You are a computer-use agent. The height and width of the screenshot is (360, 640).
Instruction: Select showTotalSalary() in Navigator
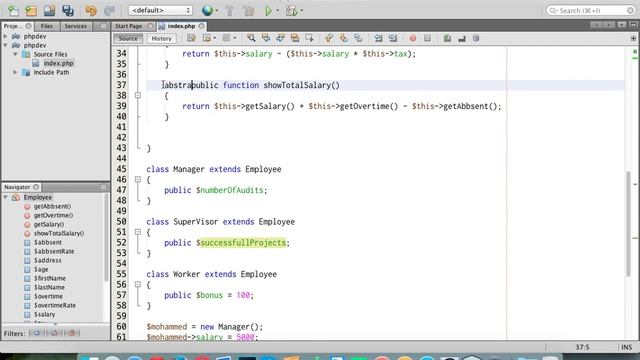tap(59, 233)
